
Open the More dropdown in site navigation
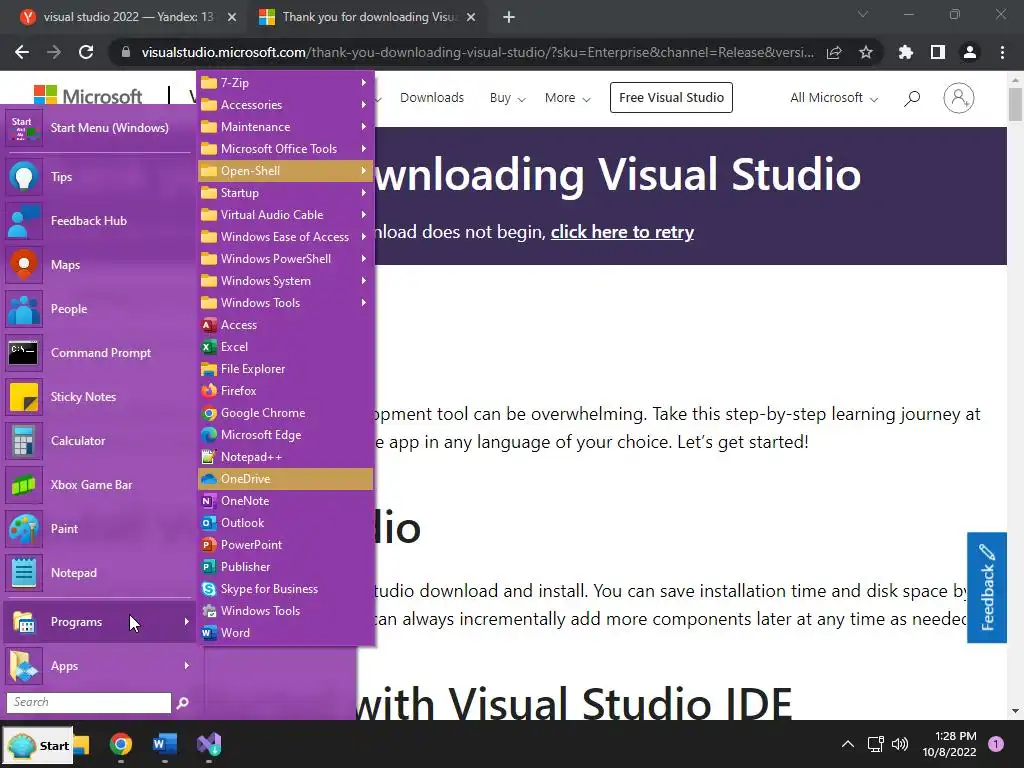(568, 98)
